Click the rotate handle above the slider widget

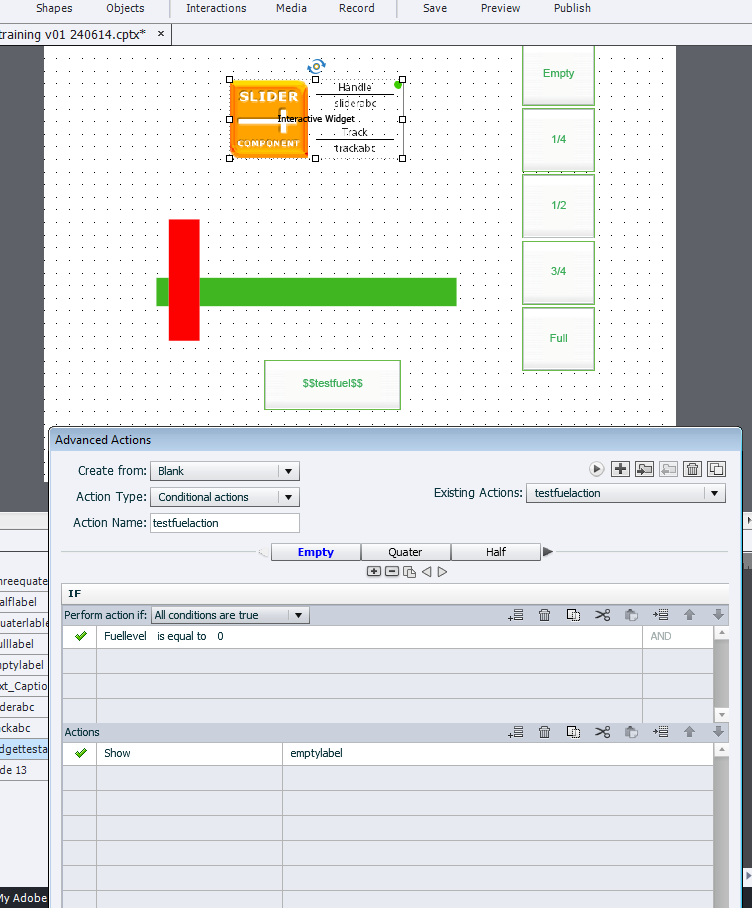(x=318, y=66)
